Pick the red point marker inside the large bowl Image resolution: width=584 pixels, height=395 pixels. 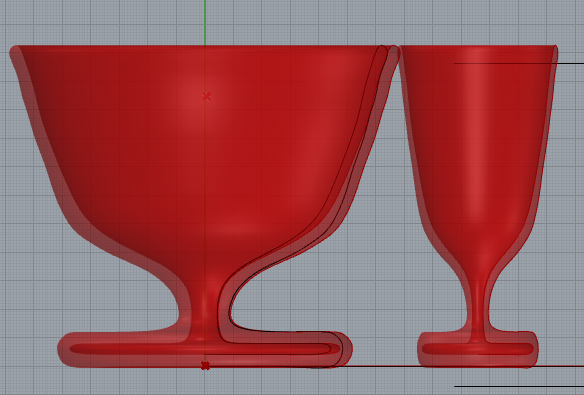click(206, 96)
